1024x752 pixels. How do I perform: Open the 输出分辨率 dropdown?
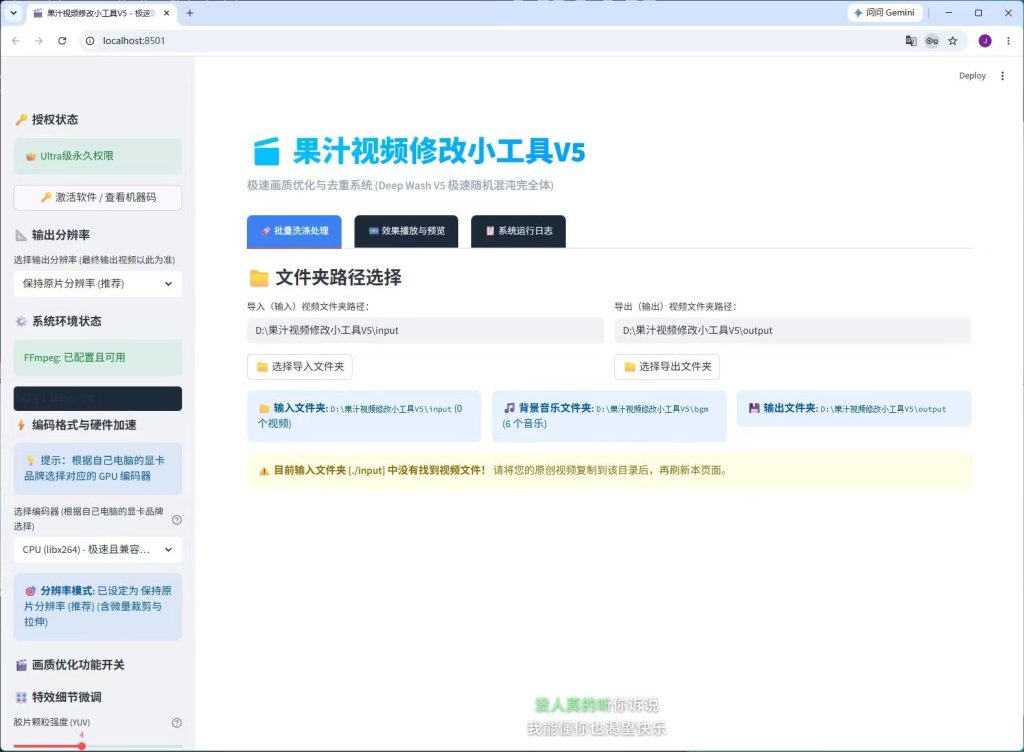(x=98, y=283)
